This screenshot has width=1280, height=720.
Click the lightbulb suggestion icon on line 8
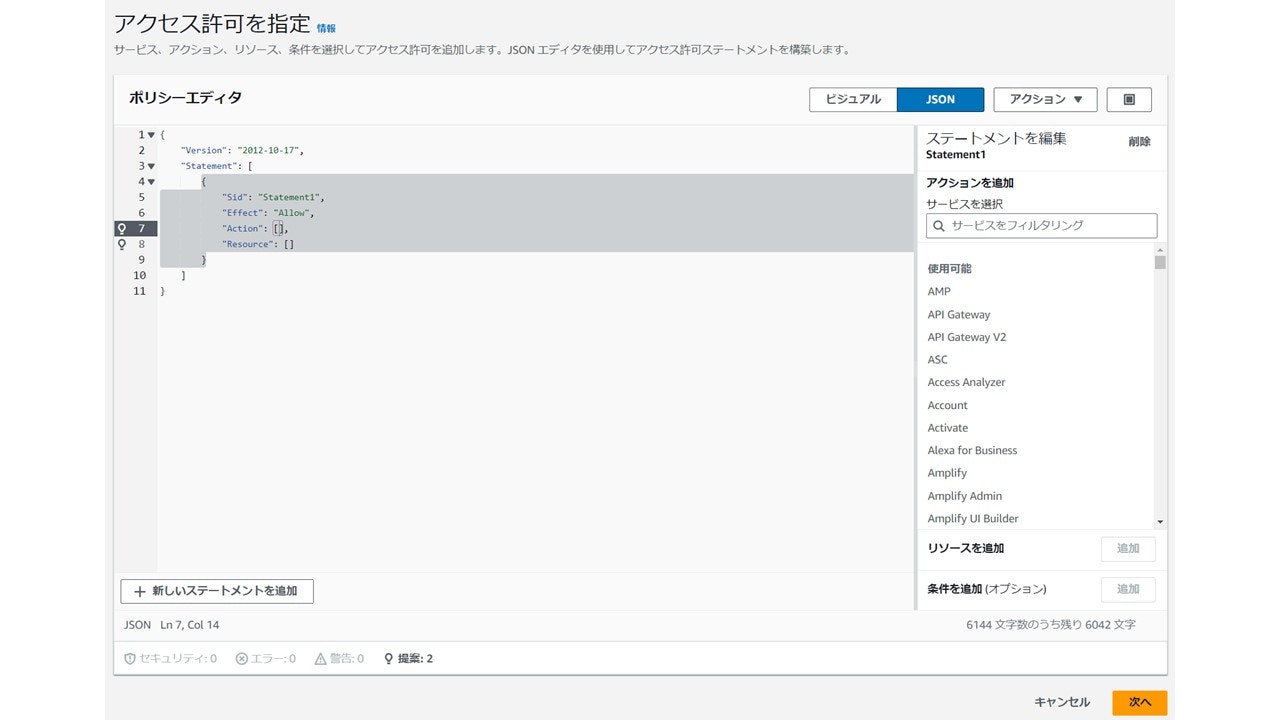[122, 244]
